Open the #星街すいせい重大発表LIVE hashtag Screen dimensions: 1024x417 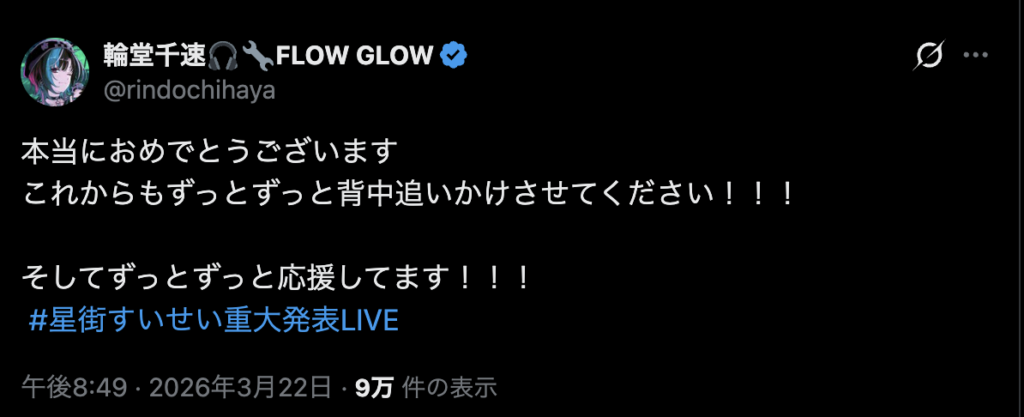click(x=214, y=320)
